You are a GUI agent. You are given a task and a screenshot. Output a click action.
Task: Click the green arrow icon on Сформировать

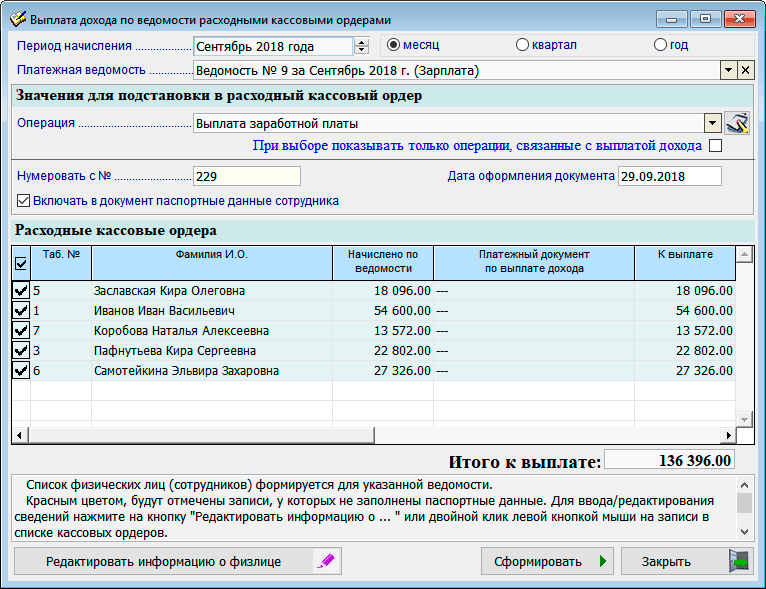coord(603,561)
